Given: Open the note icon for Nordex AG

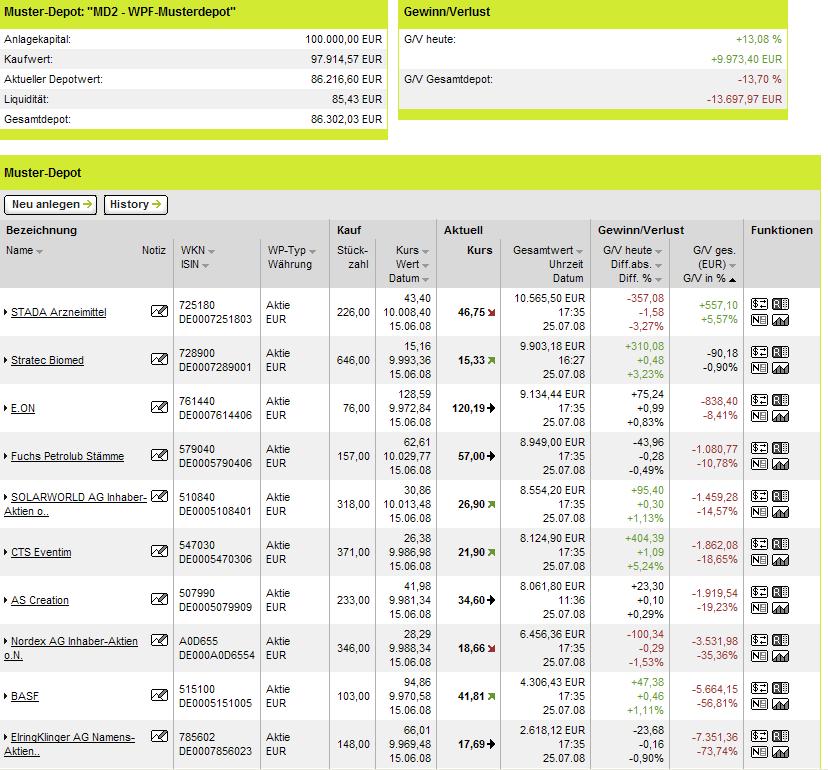Looking at the screenshot, I should coord(159,641).
